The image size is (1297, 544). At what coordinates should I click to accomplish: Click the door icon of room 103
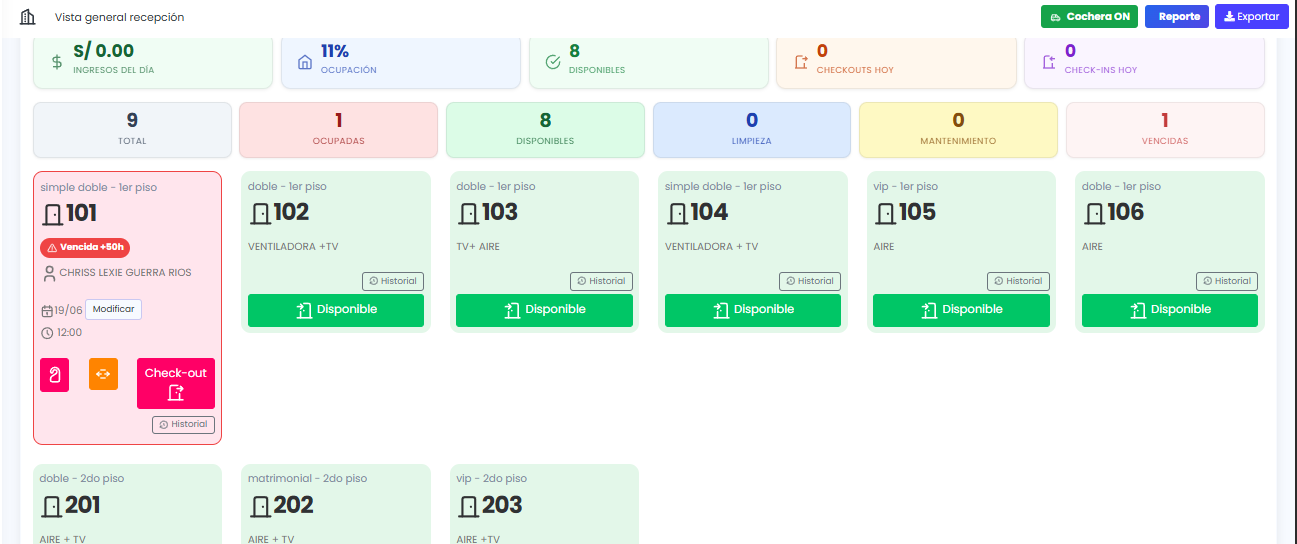pos(469,213)
